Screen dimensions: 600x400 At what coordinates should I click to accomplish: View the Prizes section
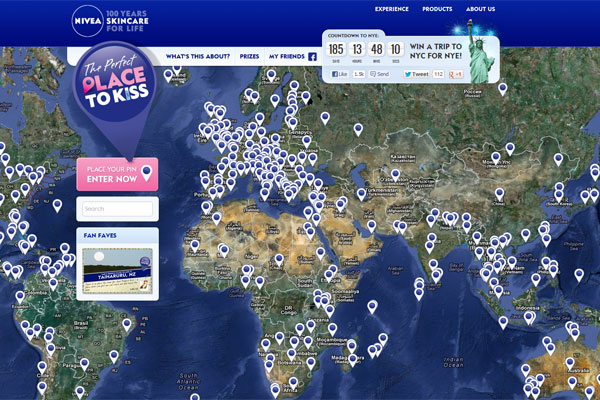(248, 57)
